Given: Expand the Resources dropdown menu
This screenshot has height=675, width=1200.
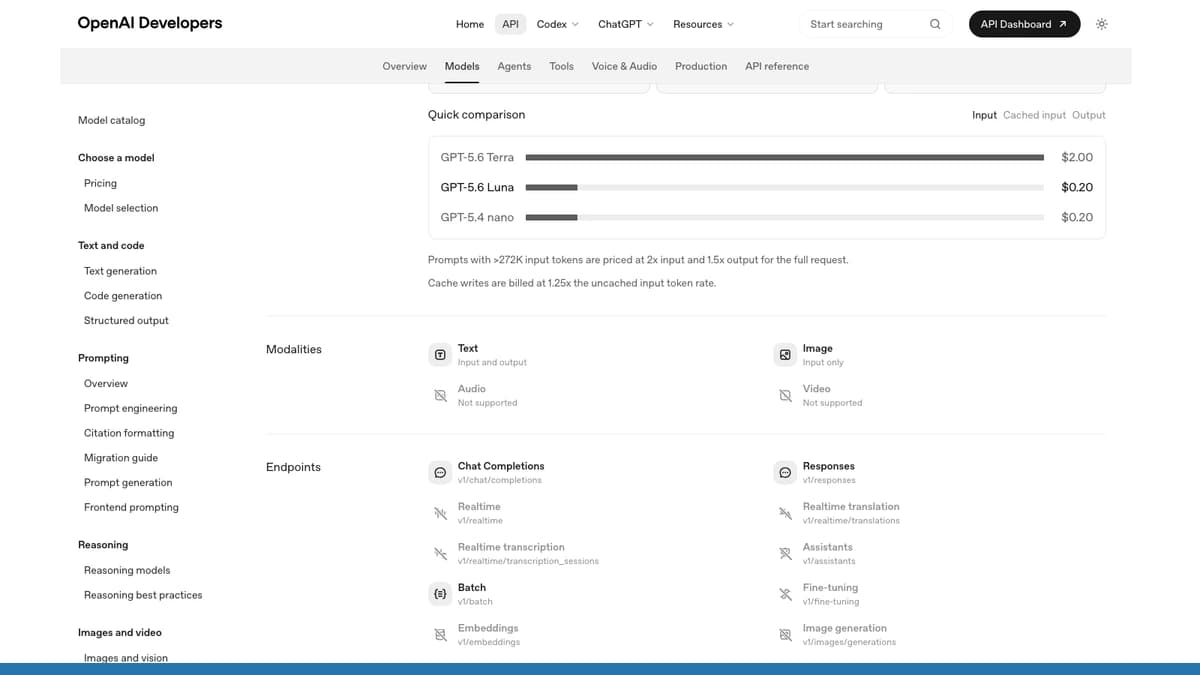Looking at the screenshot, I should [x=703, y=24].
